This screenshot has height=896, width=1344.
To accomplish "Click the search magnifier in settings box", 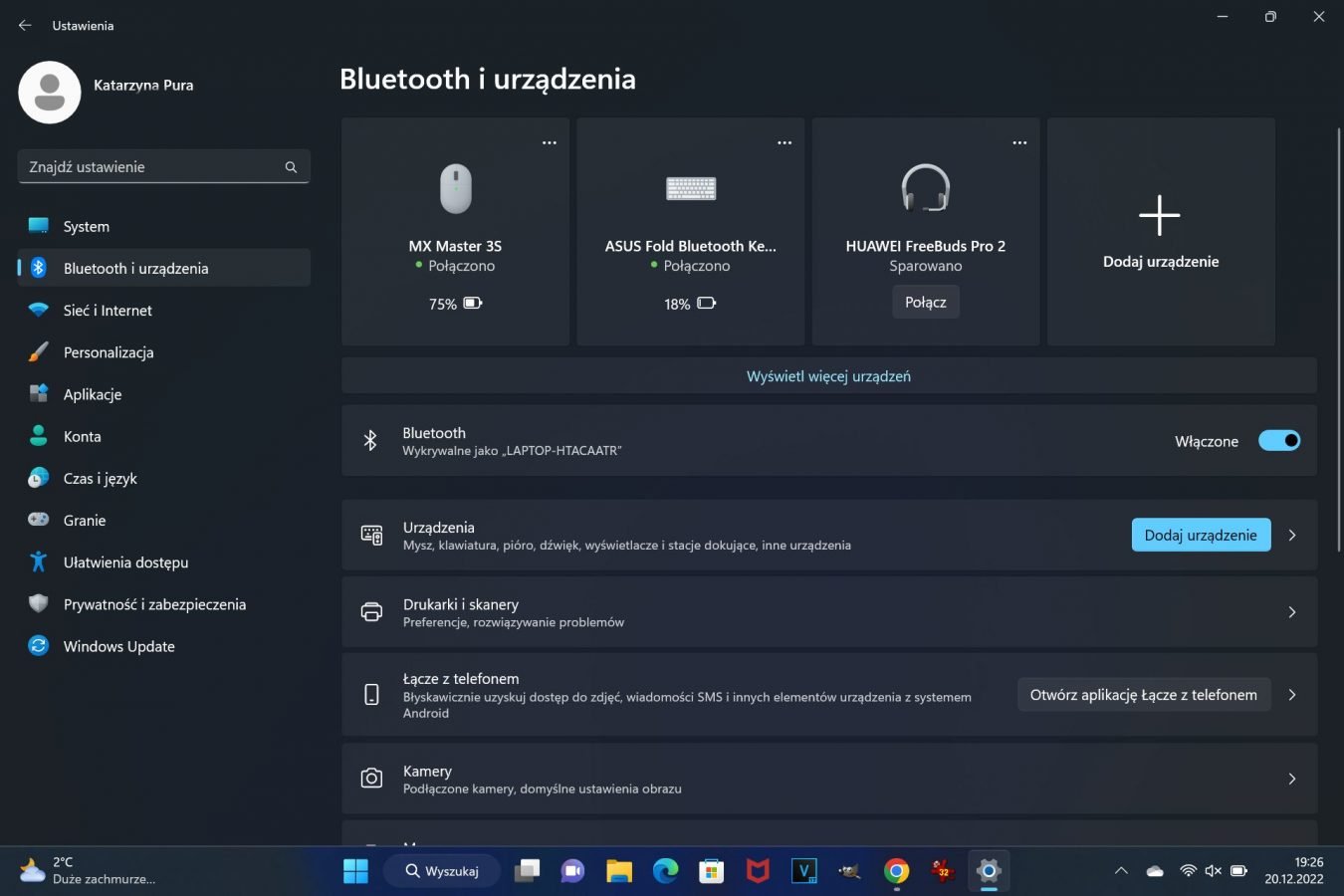I will 291,167.
